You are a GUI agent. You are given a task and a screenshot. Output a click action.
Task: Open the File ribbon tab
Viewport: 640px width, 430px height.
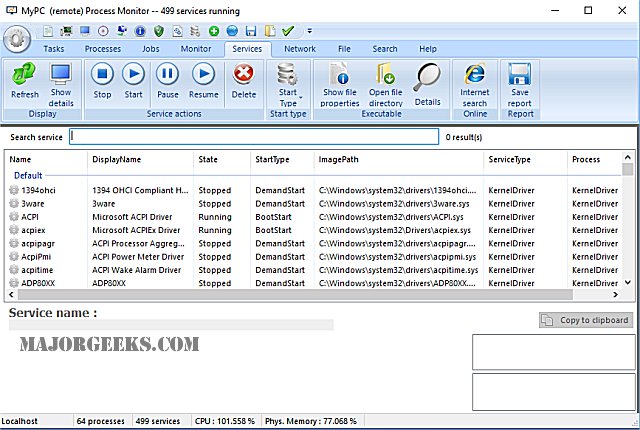[344, 49]
